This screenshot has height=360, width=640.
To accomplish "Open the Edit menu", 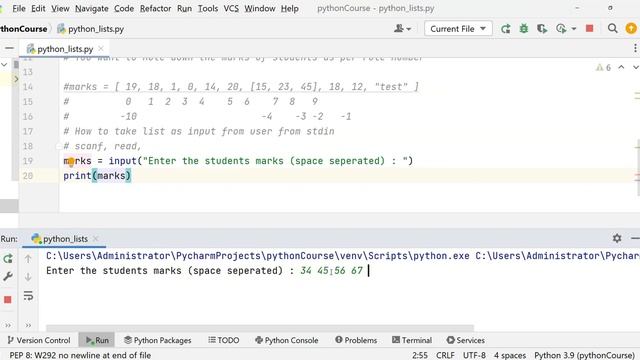I will click(38, 8).
